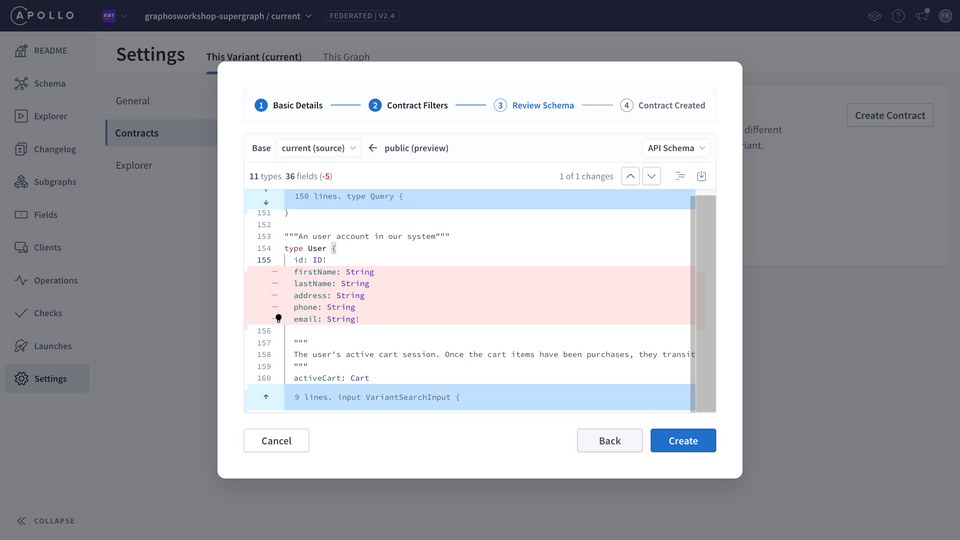Expand the organization switcher chevron
960x540 pixels.
124,16
